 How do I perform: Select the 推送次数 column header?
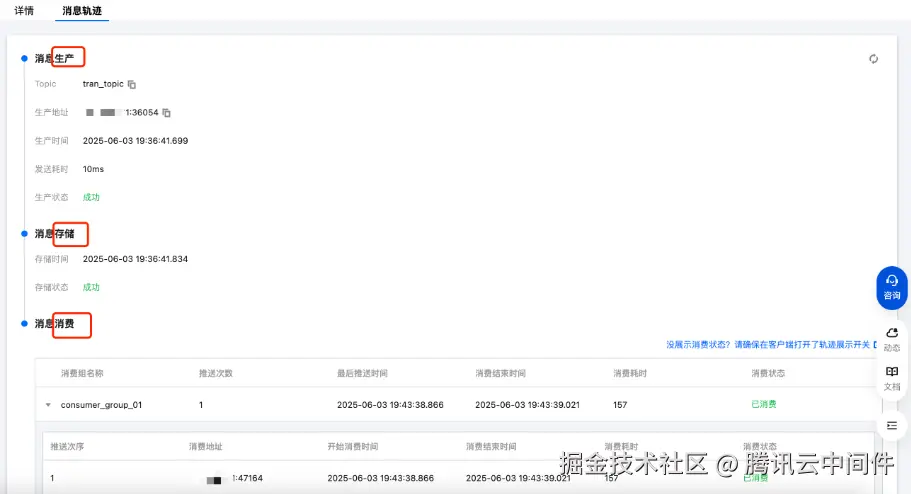coord(216,373)
